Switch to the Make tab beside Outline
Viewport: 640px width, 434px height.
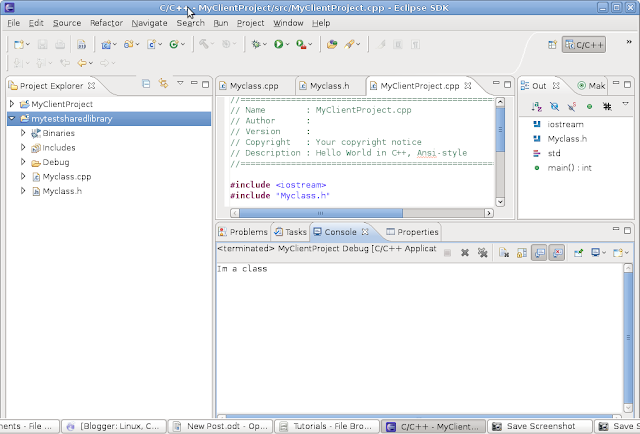(591, 86)
